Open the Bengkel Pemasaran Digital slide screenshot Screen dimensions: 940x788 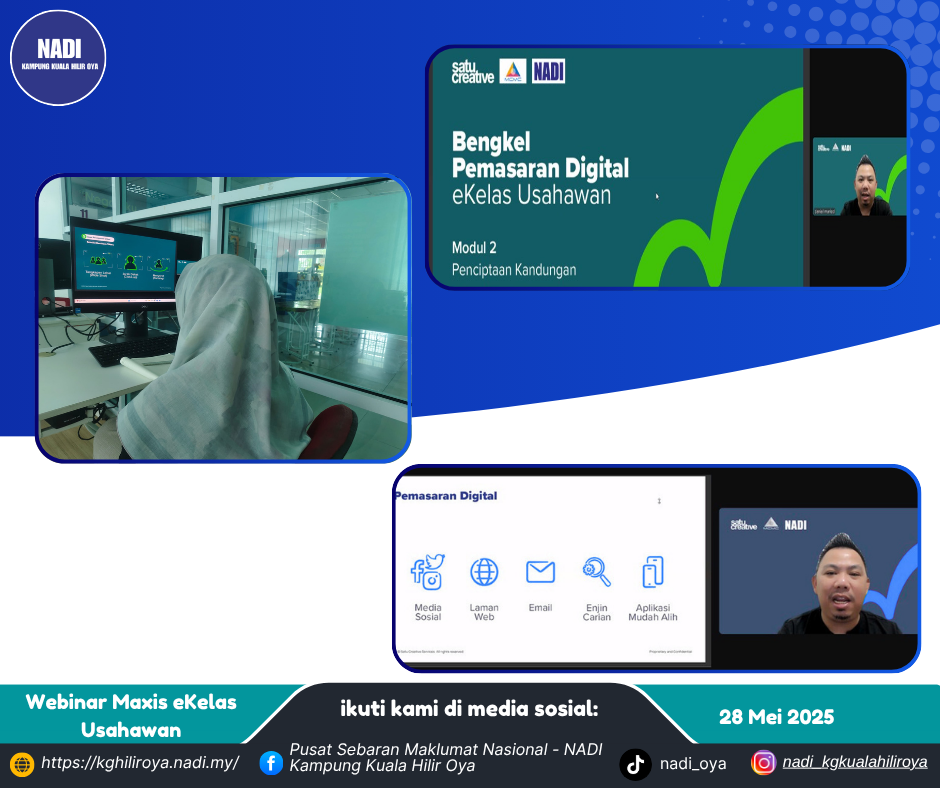point(667,167)
